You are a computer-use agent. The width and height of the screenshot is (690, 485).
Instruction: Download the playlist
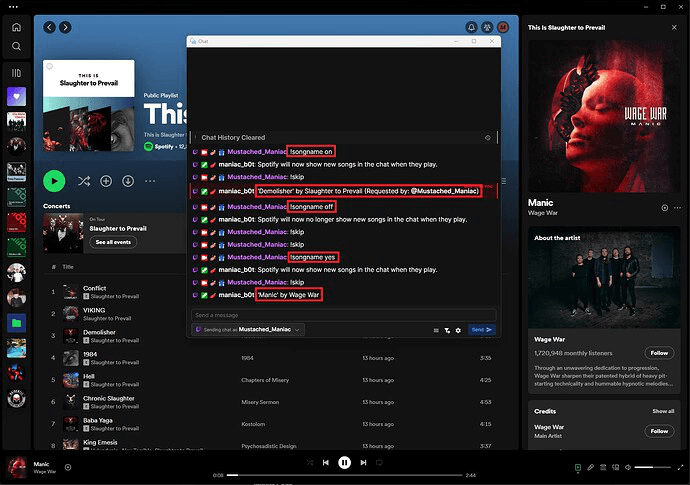[128, 181]
